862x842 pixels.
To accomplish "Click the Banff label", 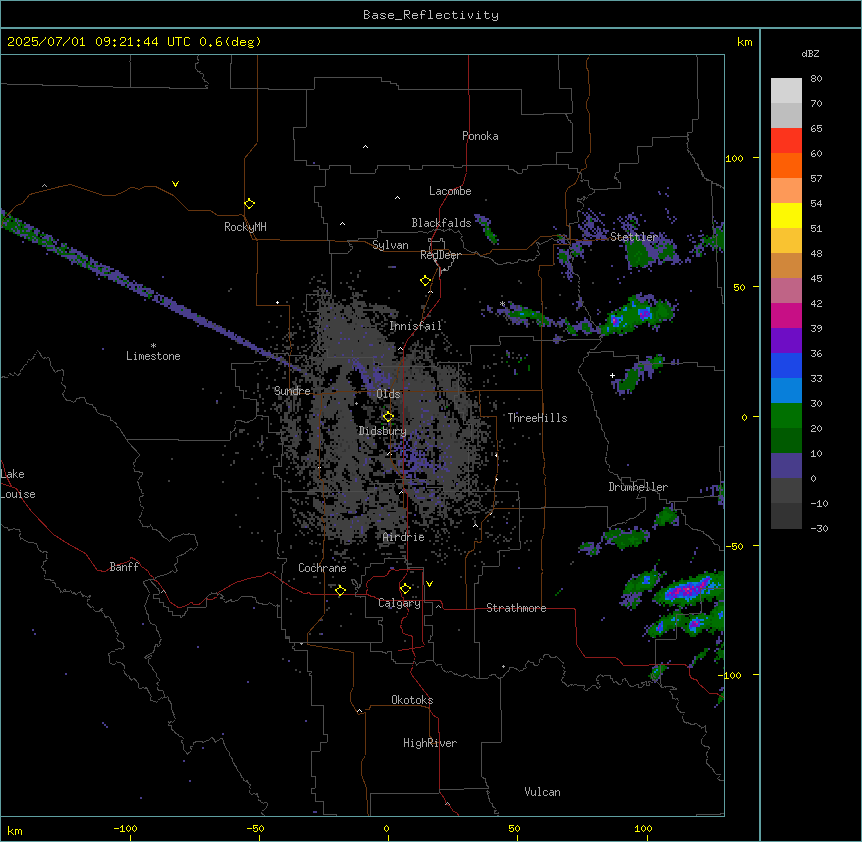I will pyautogui.click(x=124, y=567).
